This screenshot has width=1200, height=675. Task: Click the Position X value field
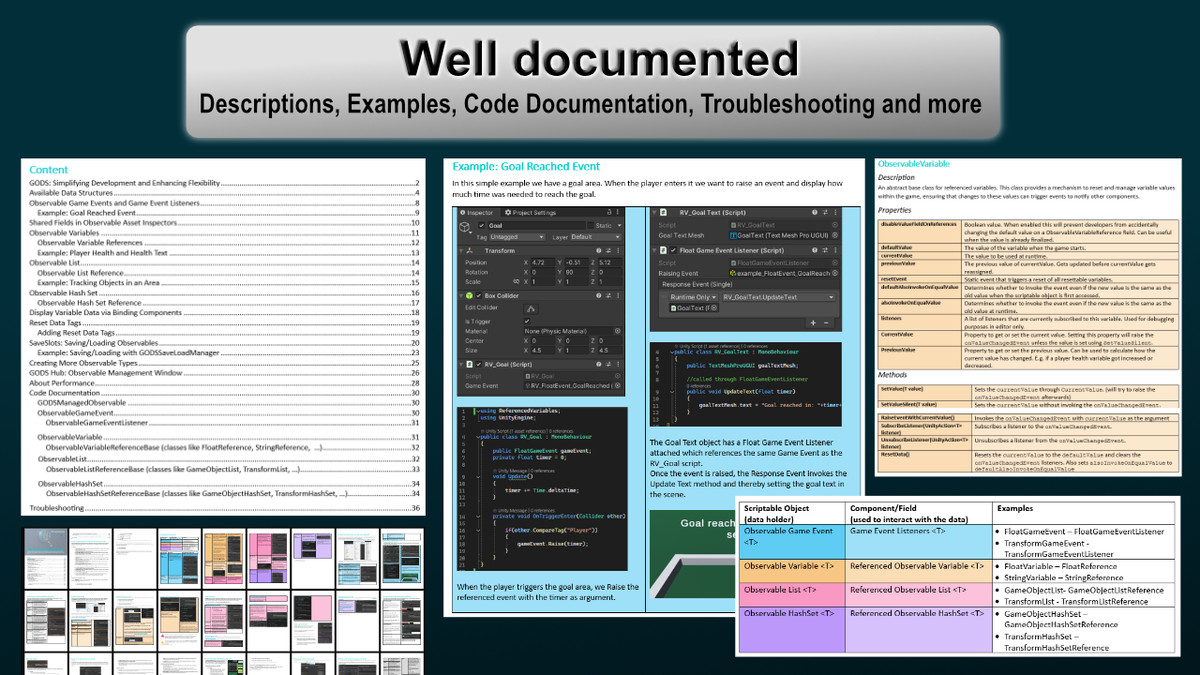(x=543, y=262)
